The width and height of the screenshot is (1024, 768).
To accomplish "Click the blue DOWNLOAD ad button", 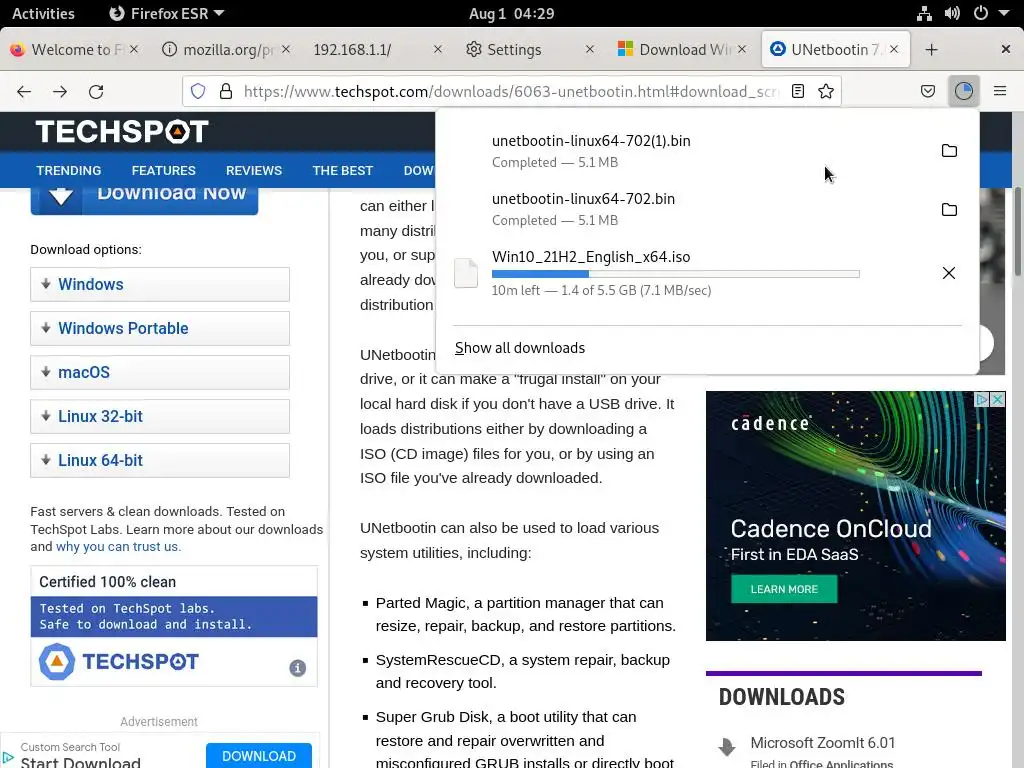I will [x=259, y=756].
